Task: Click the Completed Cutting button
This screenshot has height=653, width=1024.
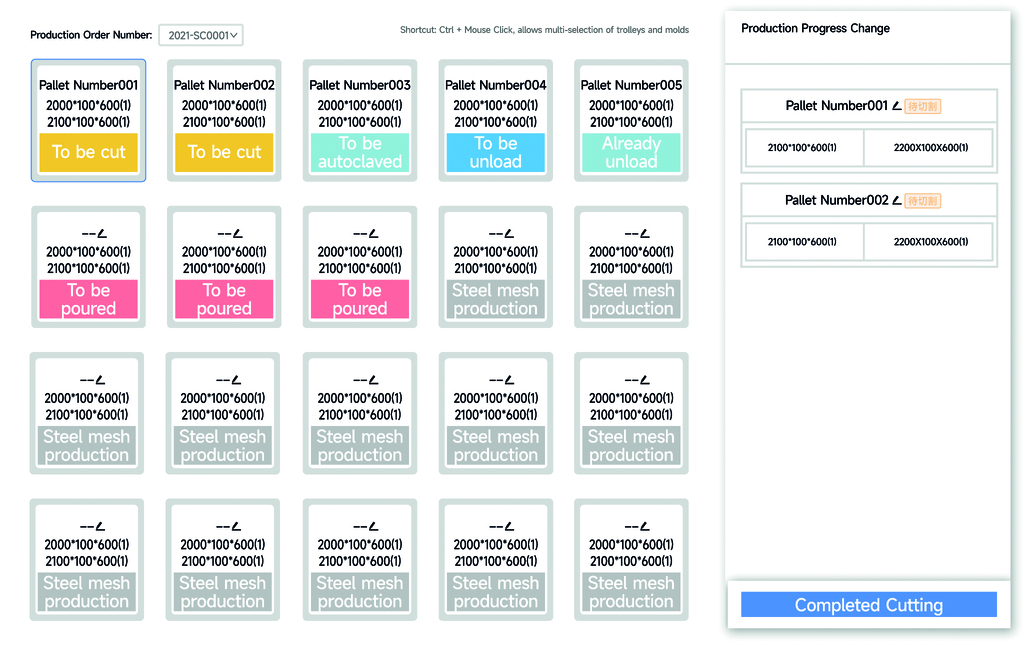Action: coord(868,605)
